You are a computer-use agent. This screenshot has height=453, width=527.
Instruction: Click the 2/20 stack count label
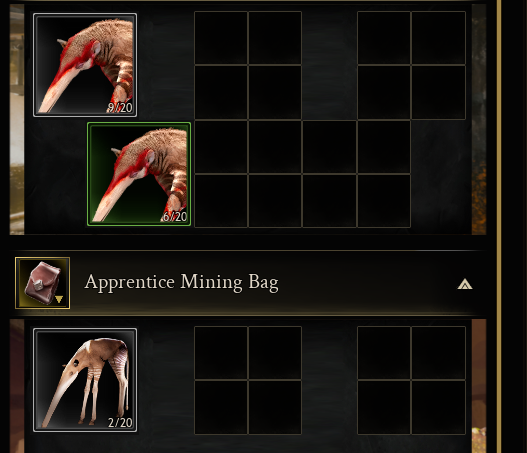120,423
